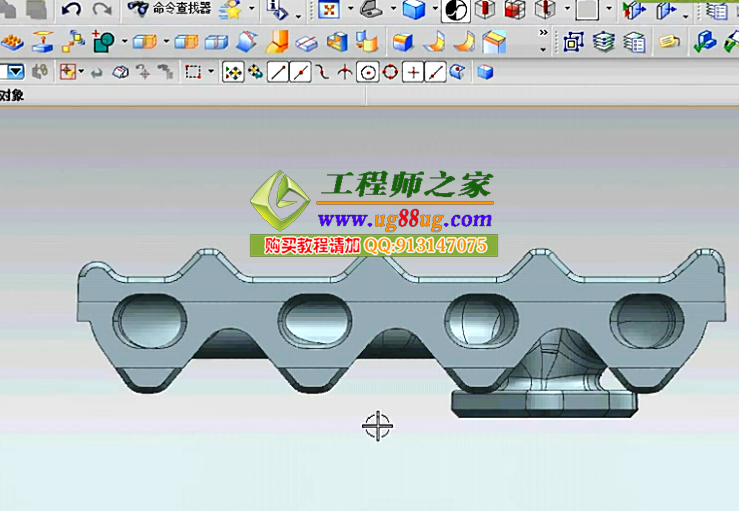Image resolution: width=739 pixels, height=511 pixels.
Task: Toggle the existing point plus-sign snap
Action: pos(413,72)
